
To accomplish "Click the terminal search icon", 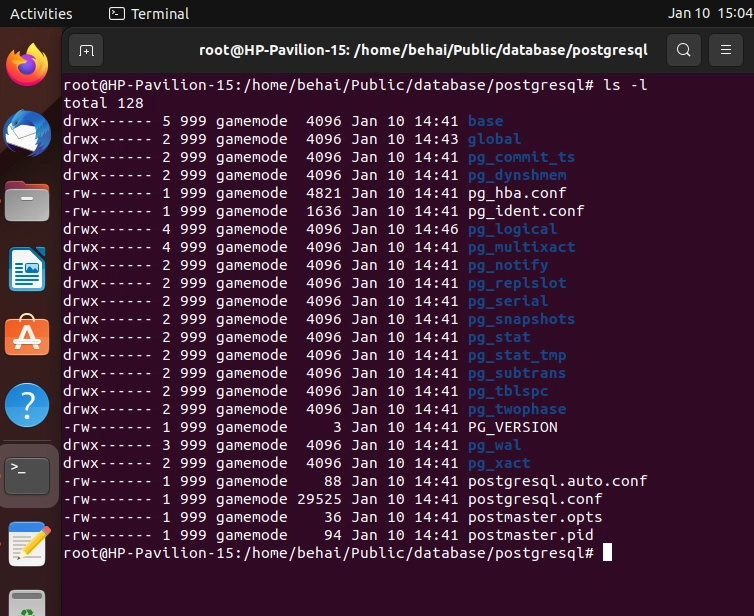I will (683, 50).
